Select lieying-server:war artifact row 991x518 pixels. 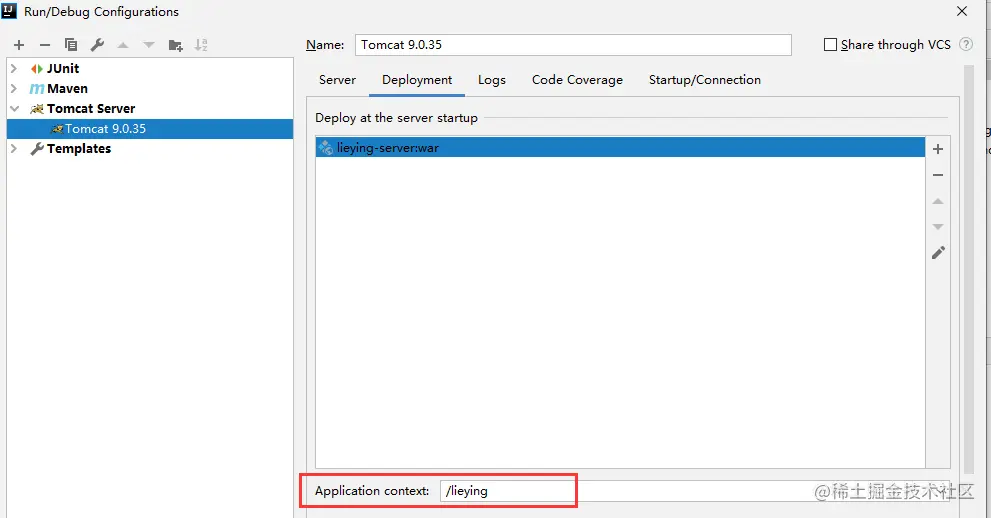(x=620, y=148)
